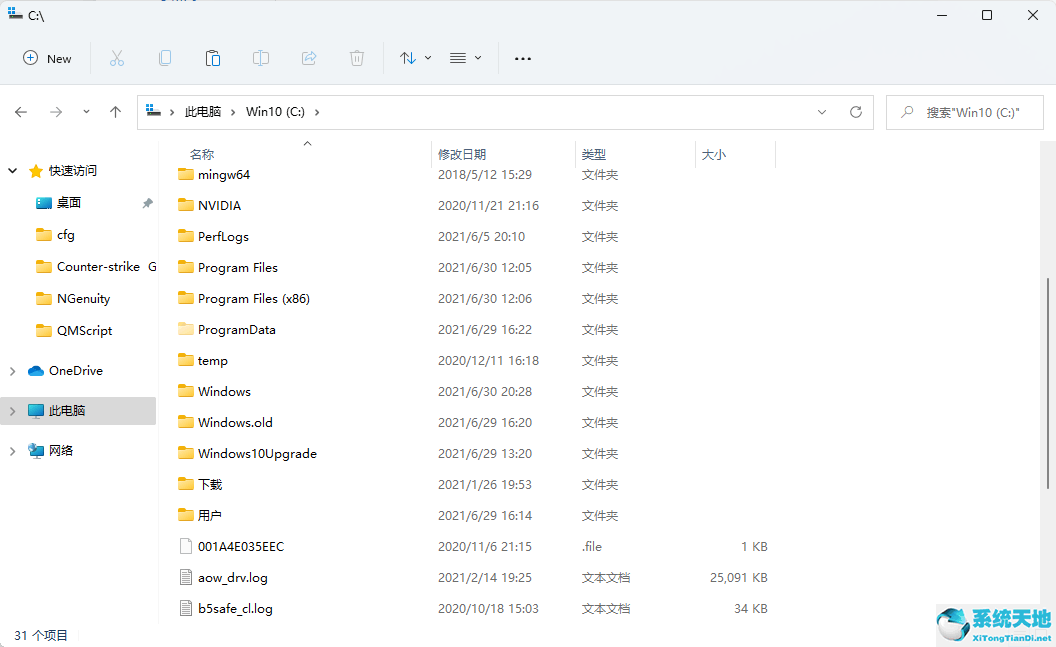Click the 2021/6/30 20:28 date cell
The height and width of the screenshot is (647, 1056).
485,392
